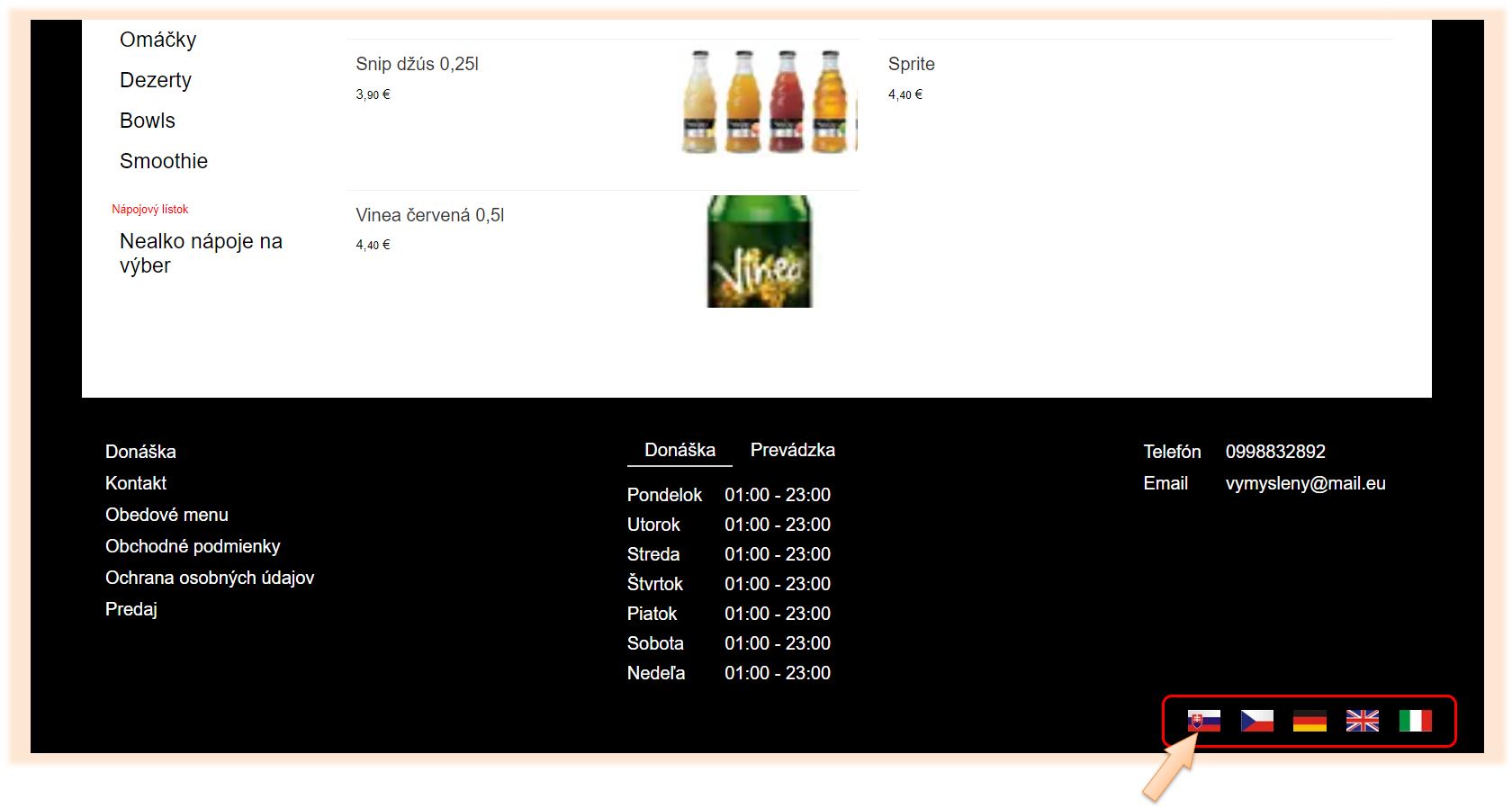This screenshot has width=1512, height=808.
Task: Go to the Smoothie category
Action: click(x=164, y=161)
